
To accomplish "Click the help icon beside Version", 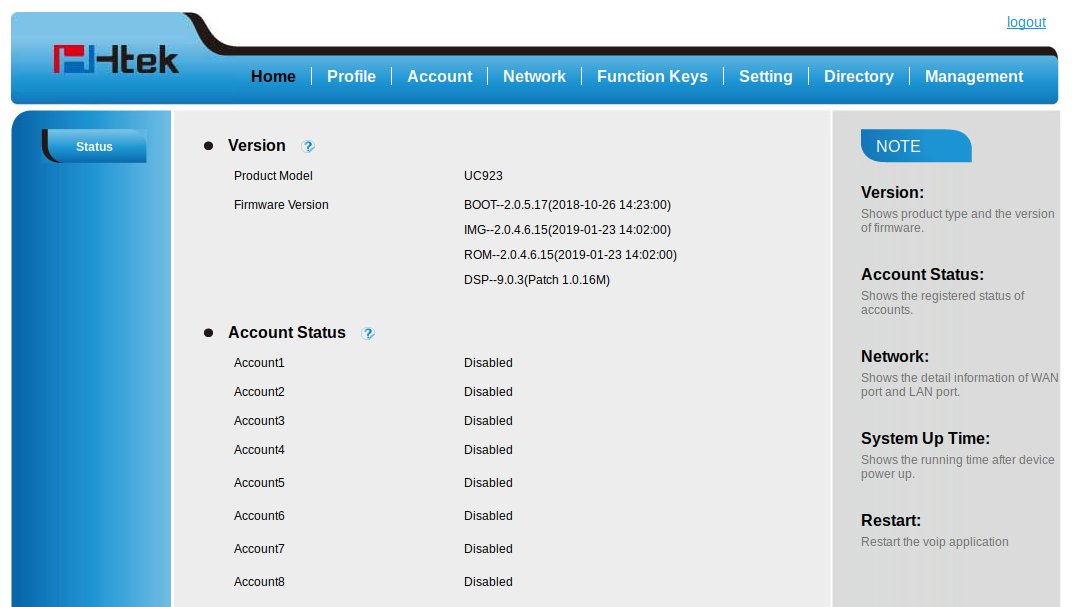I will tap(308, 146).
